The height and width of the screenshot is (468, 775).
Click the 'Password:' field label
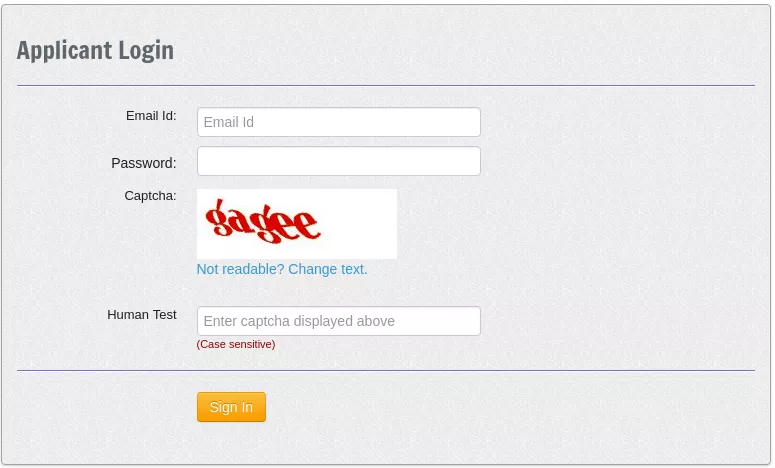tap(143, 163)
